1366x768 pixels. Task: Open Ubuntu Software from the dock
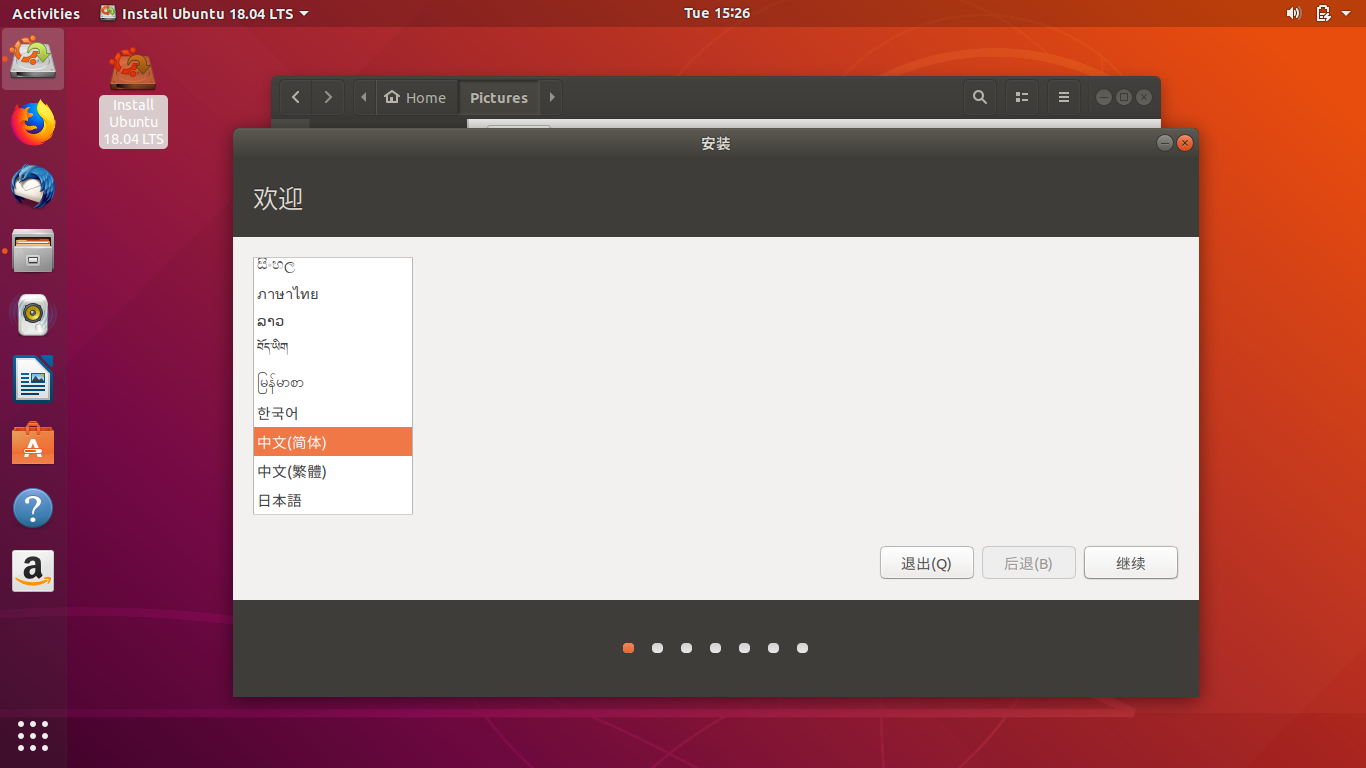click(33, 443)
